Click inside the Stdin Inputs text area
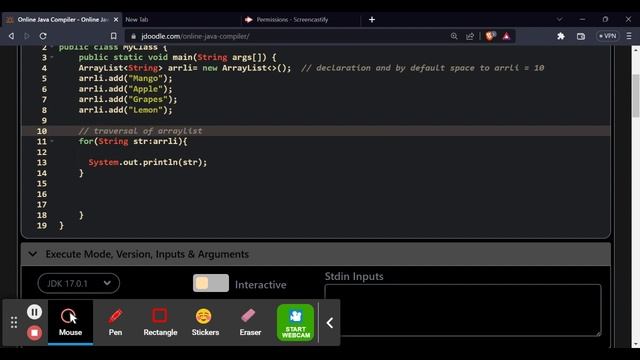 463,310
